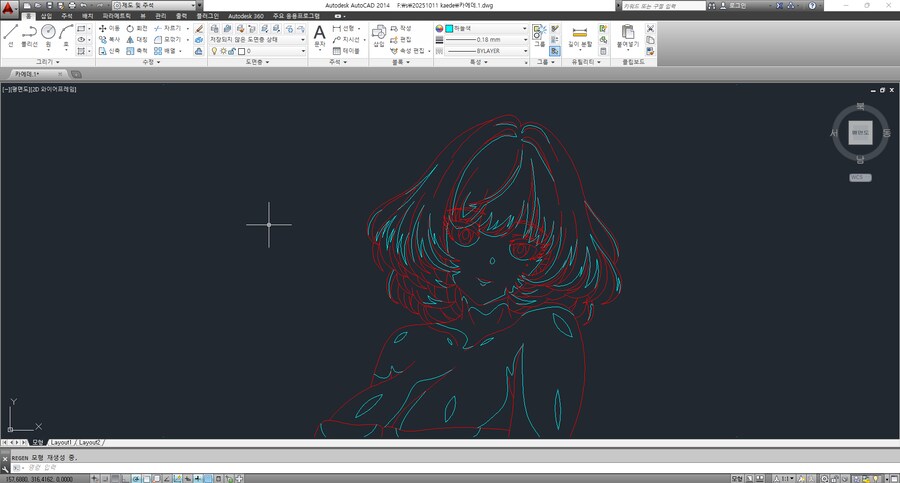The width and height of the screenshot is (900, 483).
Task: Expand the Layers (도면층) panel
Action: coord(257,61)
